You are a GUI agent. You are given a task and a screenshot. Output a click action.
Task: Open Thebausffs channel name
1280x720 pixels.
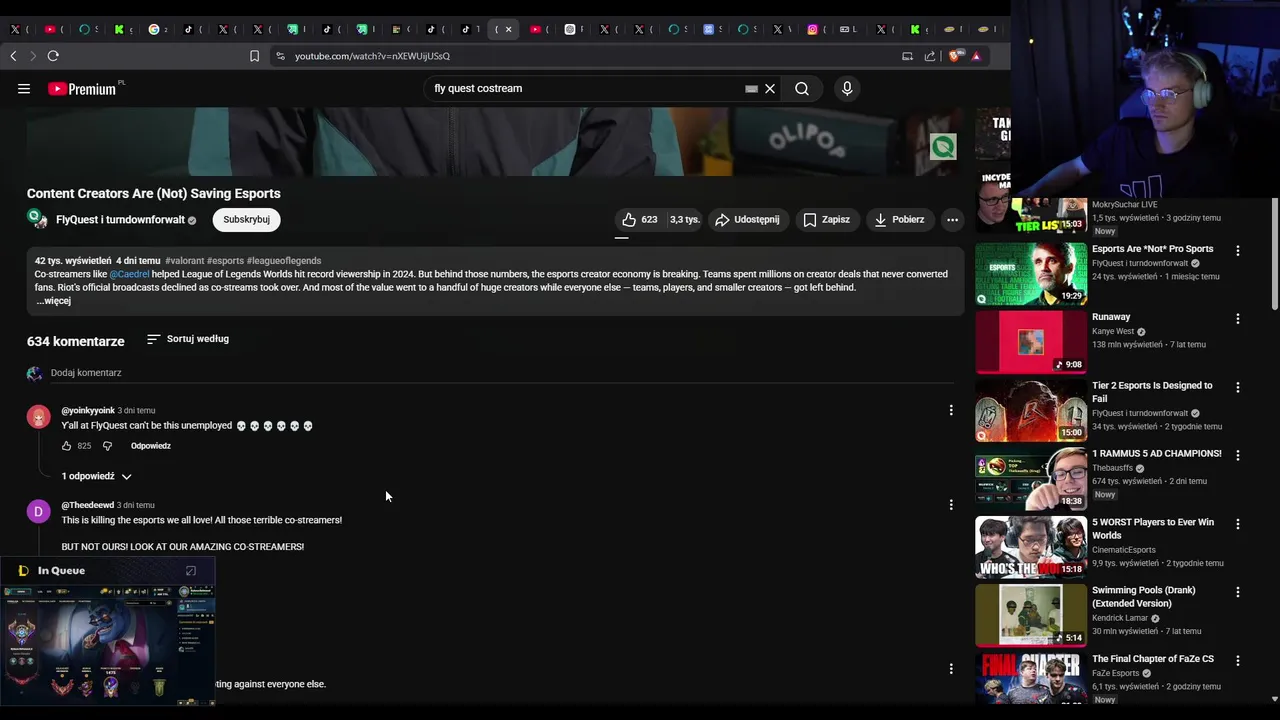(1113, 468)
